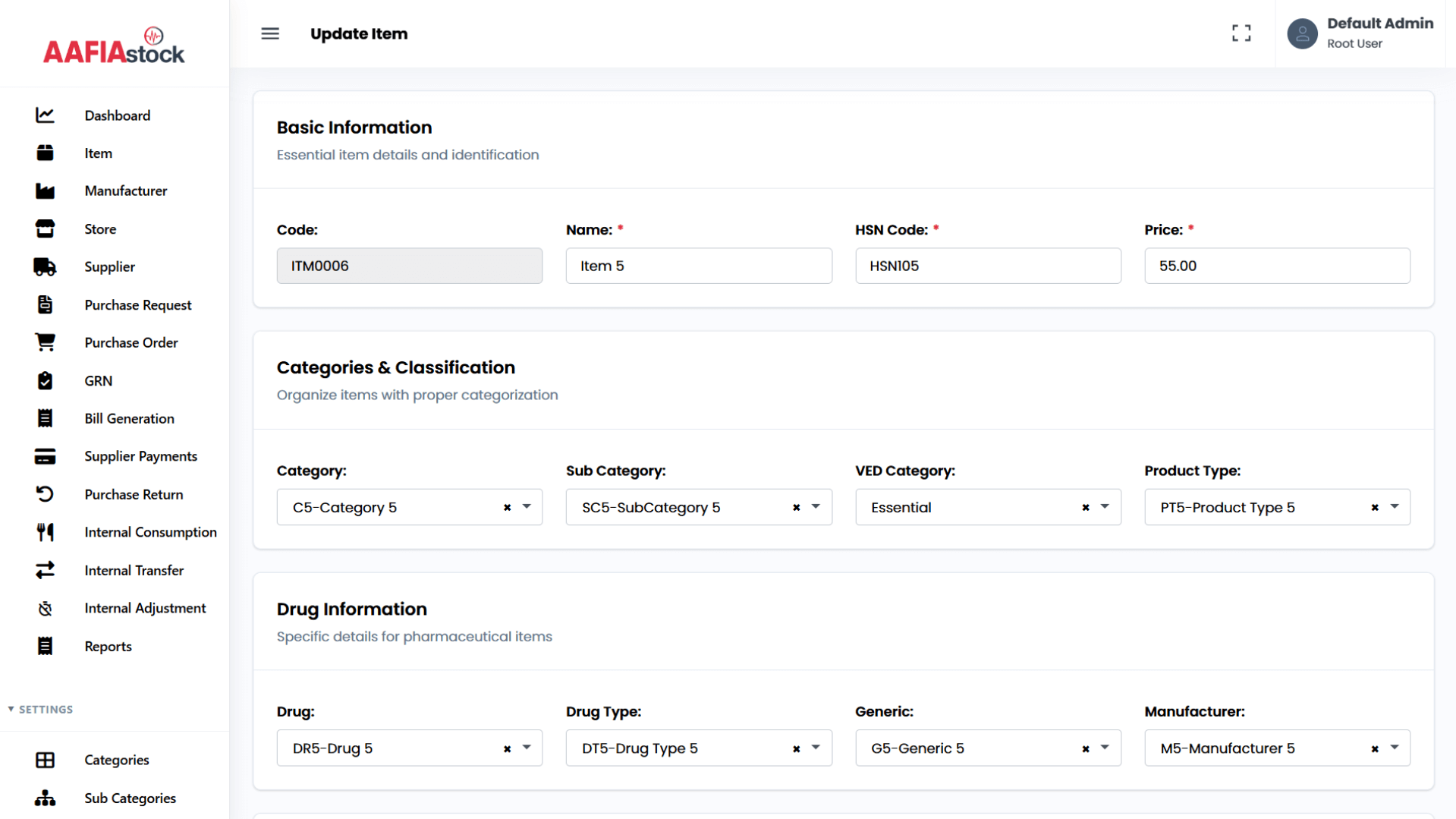Open the Product Type dropdown
The width and height of the screenshot is (1456, 819).
(x=1395, y=507)
